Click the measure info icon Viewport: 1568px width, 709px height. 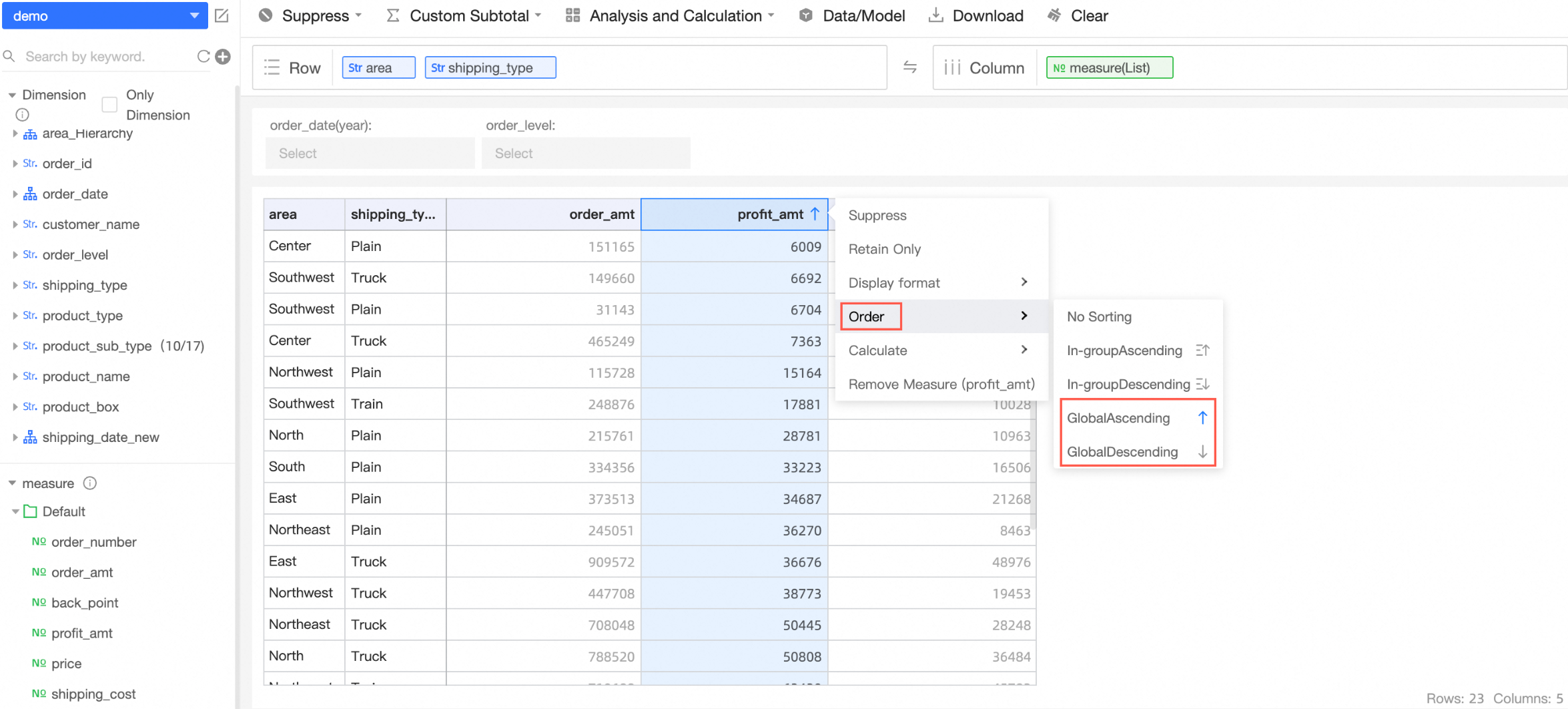pyautogui.click(x=90, y=483)
